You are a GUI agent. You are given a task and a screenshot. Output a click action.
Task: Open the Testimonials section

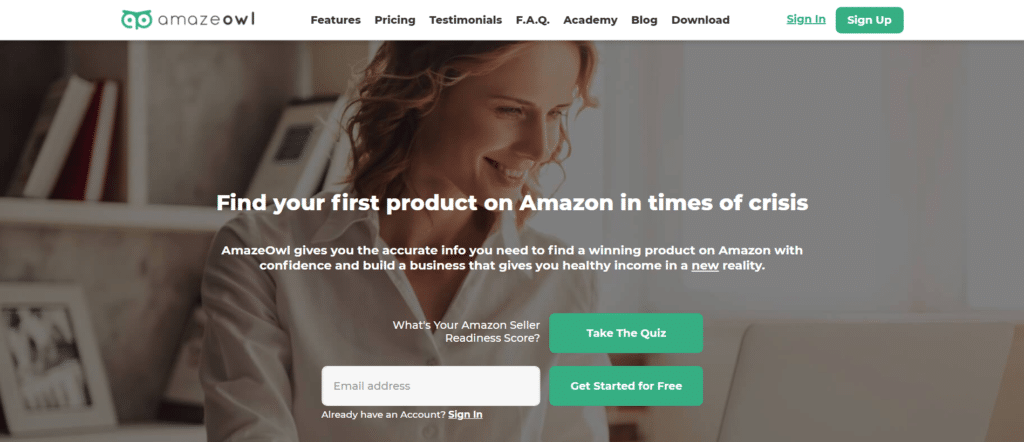coord(466,20)
